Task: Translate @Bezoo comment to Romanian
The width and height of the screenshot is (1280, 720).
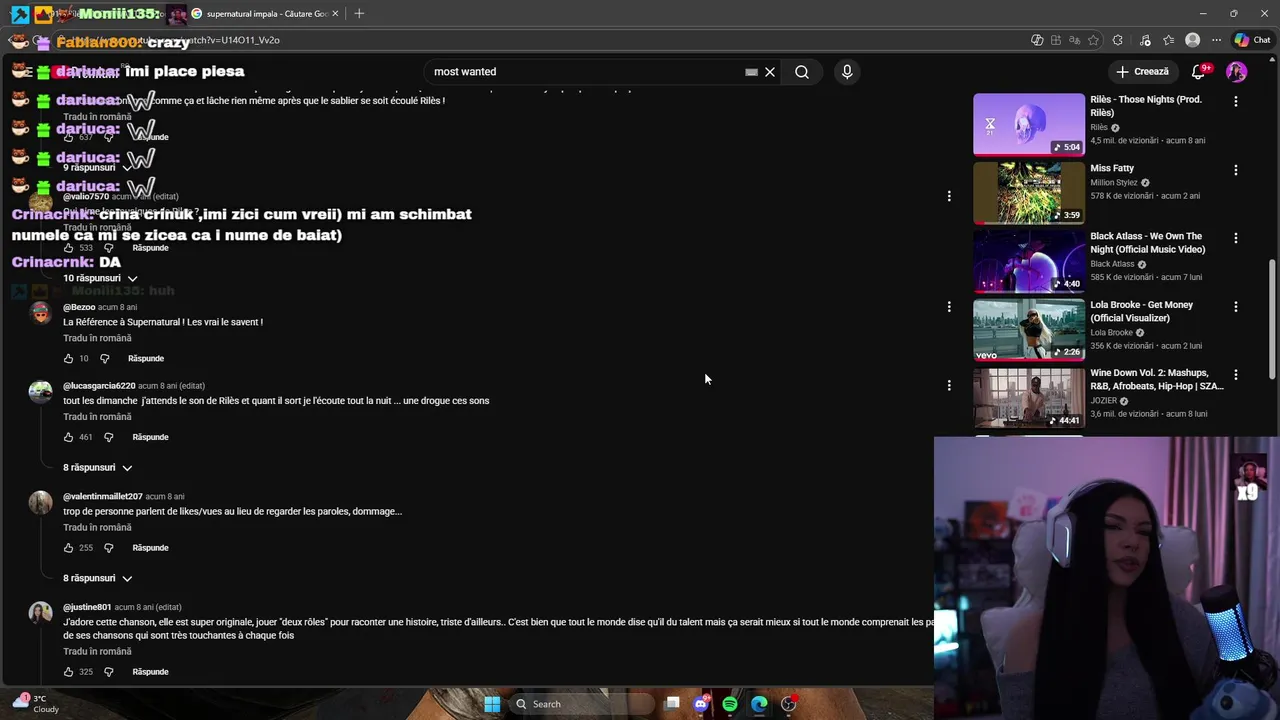Action: (x=97, y=338)
